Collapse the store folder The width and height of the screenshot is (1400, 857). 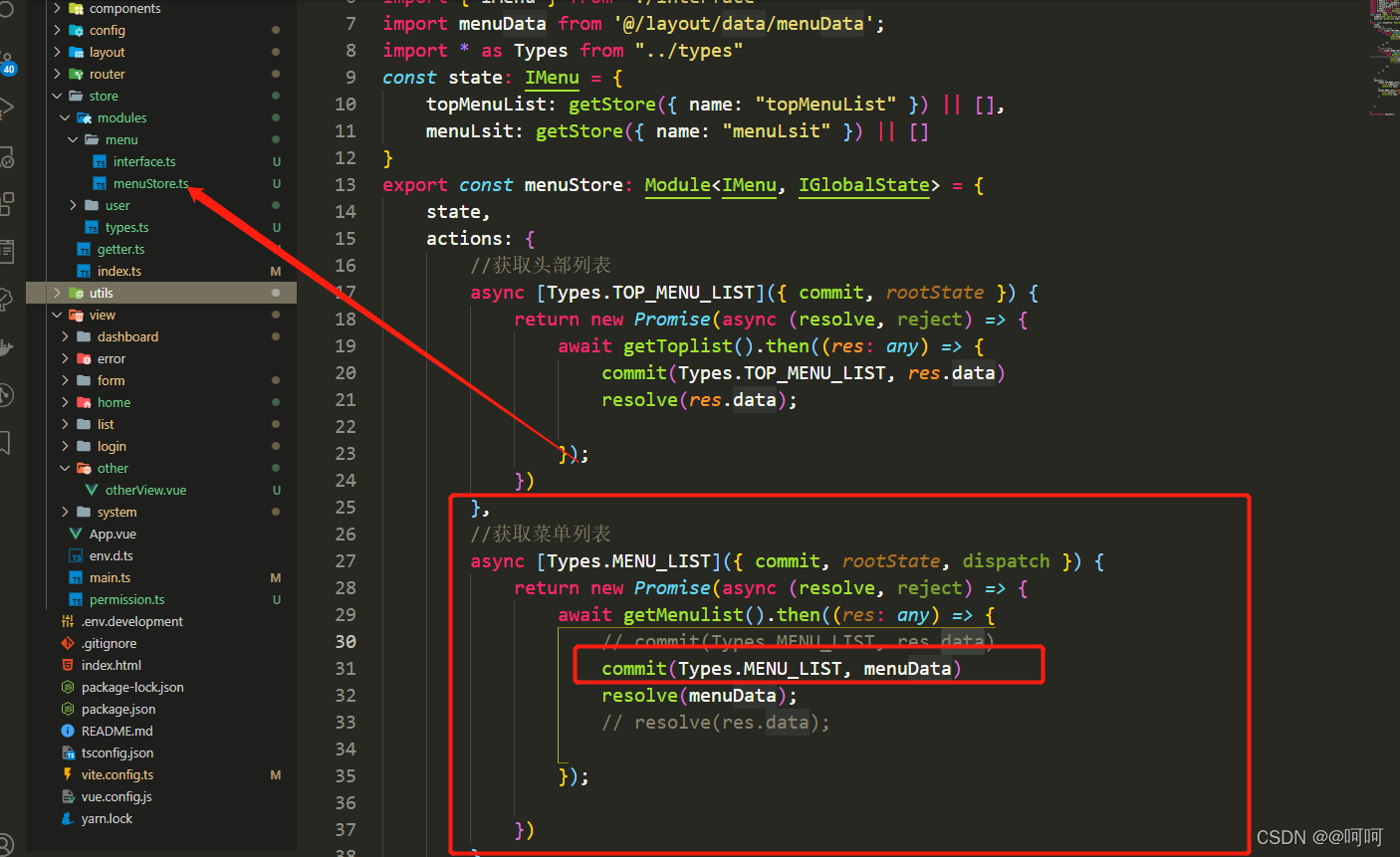point(57,96)
